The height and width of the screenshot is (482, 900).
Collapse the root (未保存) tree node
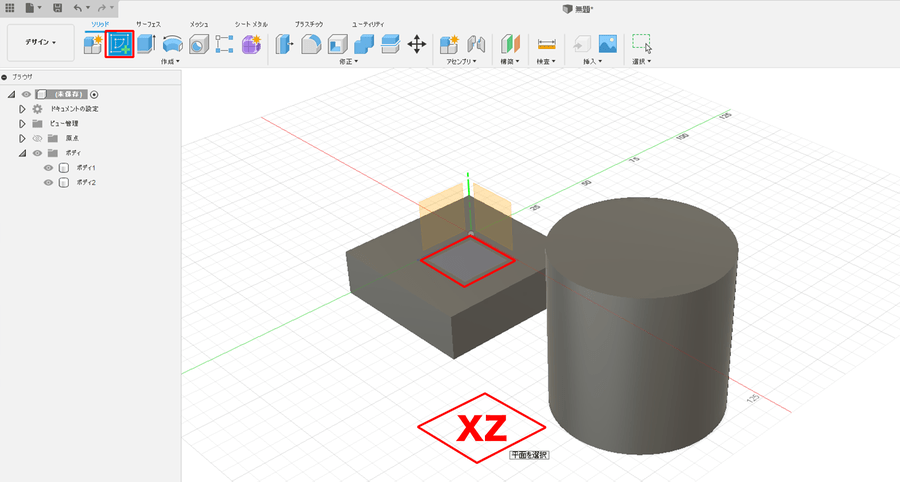click(11, 95)
